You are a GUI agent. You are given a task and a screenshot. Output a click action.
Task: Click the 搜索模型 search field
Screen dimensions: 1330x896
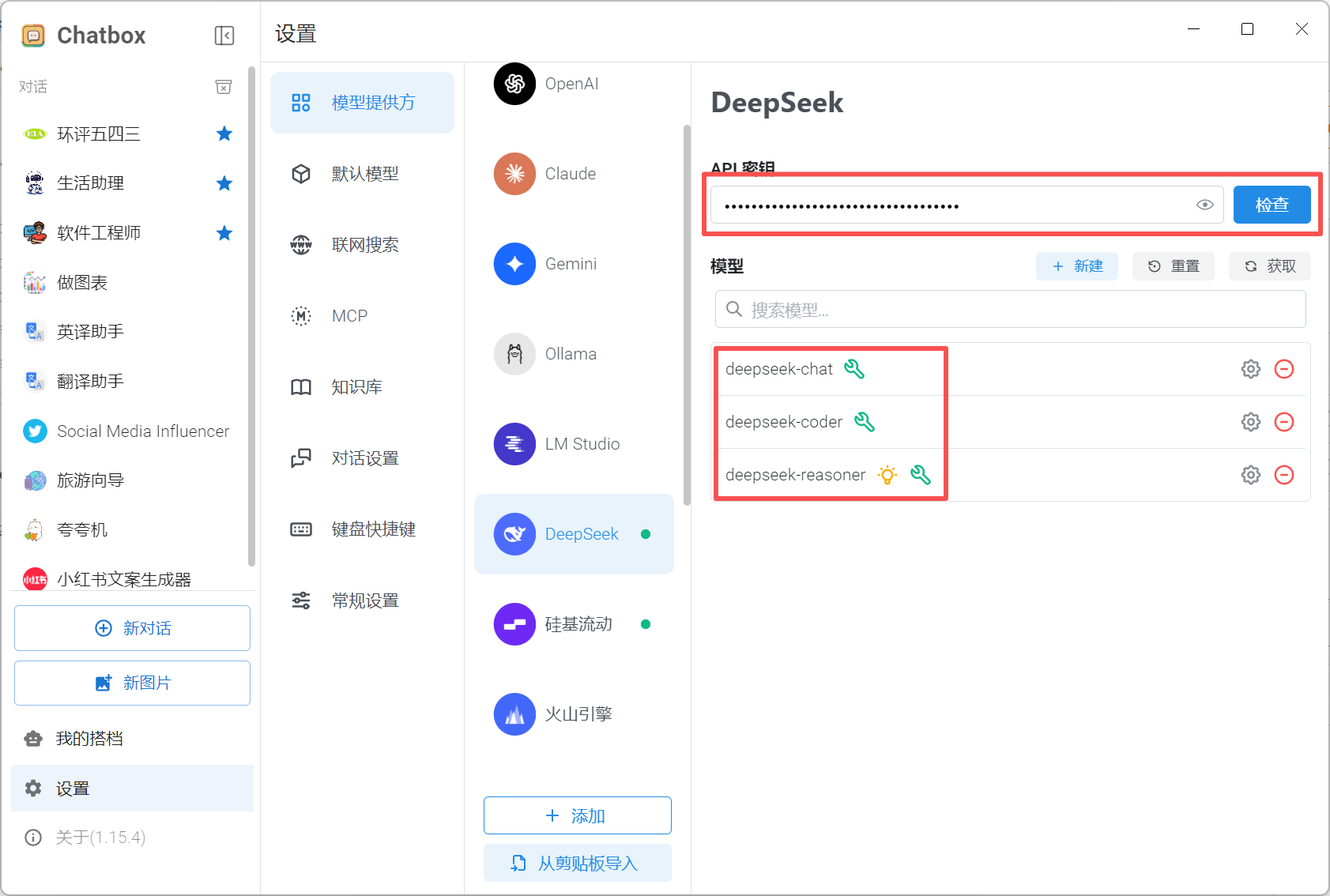(1010, 310)
